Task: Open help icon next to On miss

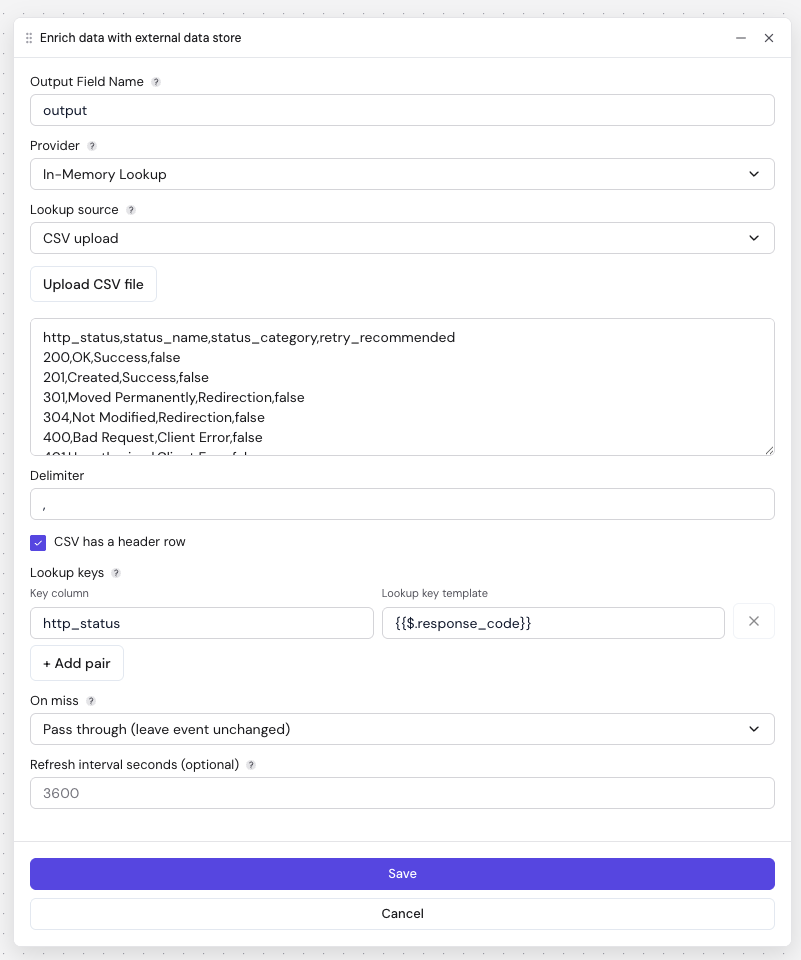Action: coord(91,701)
